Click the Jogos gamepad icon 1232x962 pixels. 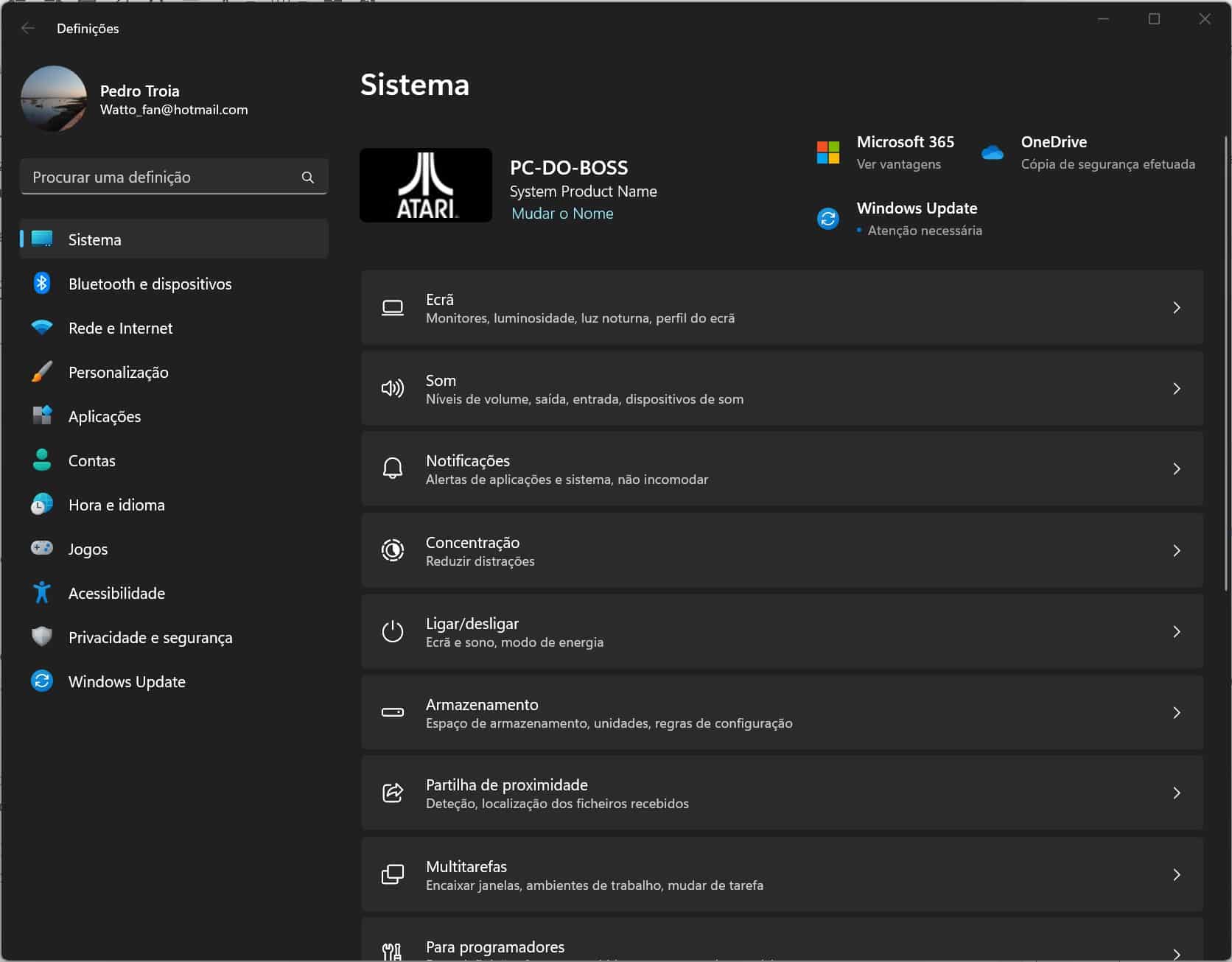[x=42, y=548]
